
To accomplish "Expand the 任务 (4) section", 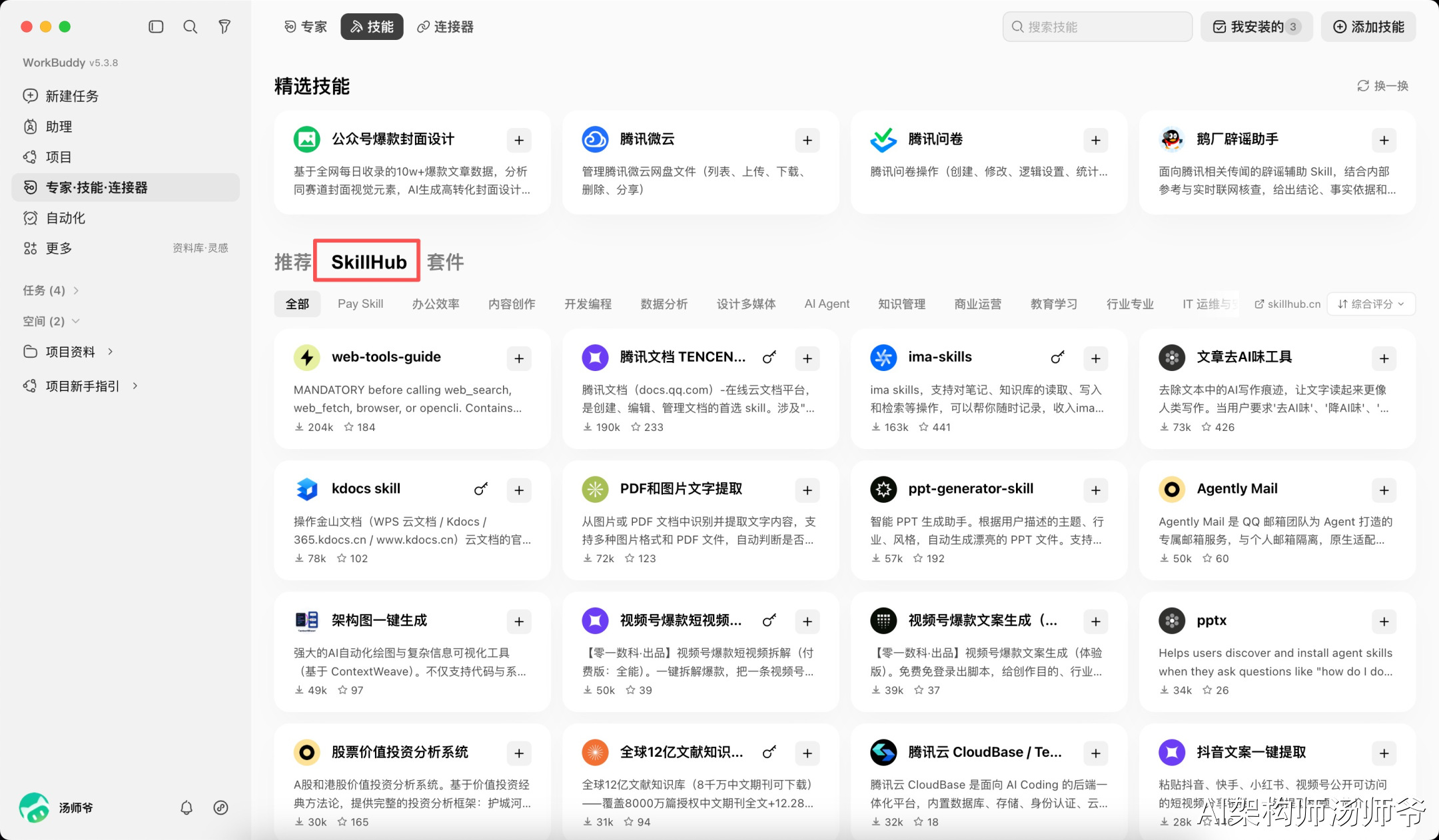I will coord(51,290).
